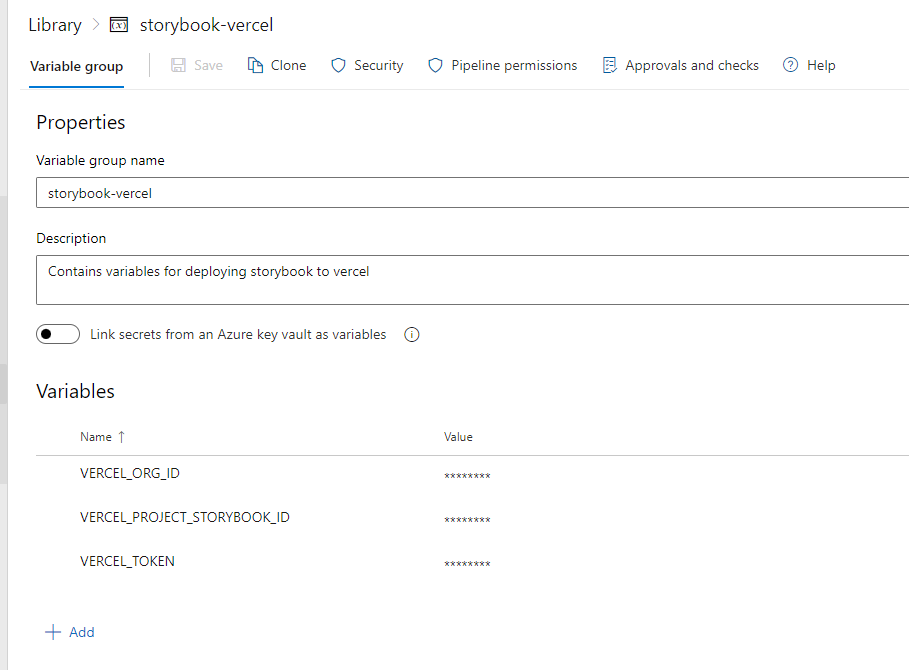This screenshot has height=670, width=909.
Task: Select the Variable group tab
Action: coord(77,66)
